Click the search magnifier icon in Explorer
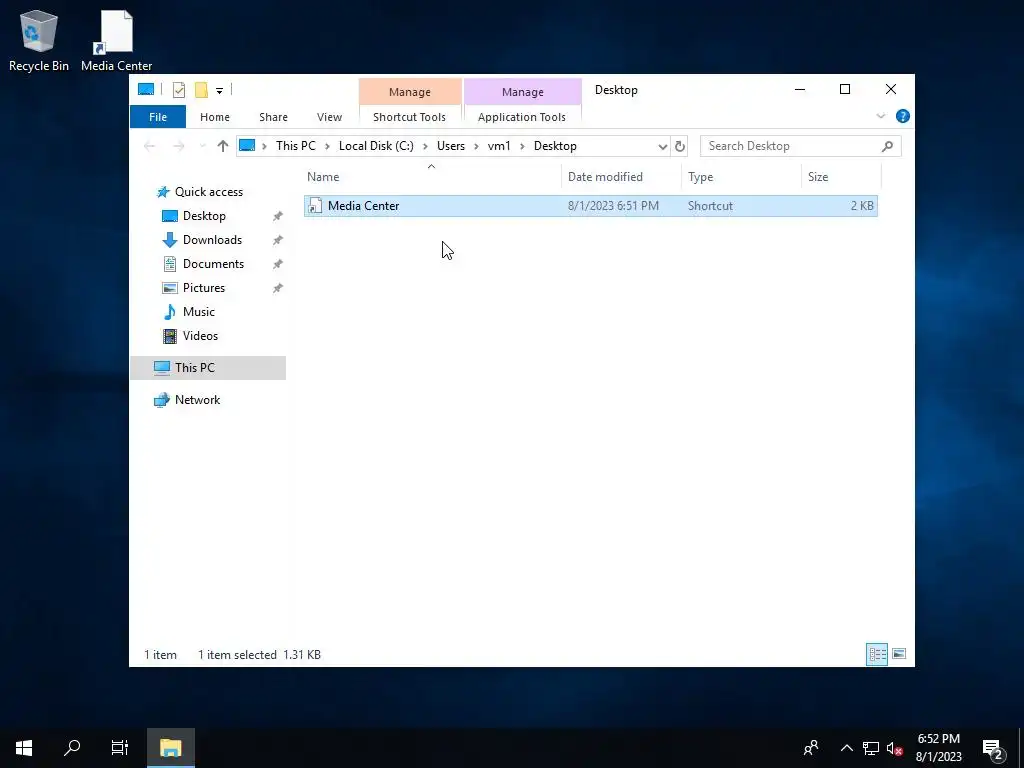This screenshot has width=1024, height=768. tap(887, 146)
